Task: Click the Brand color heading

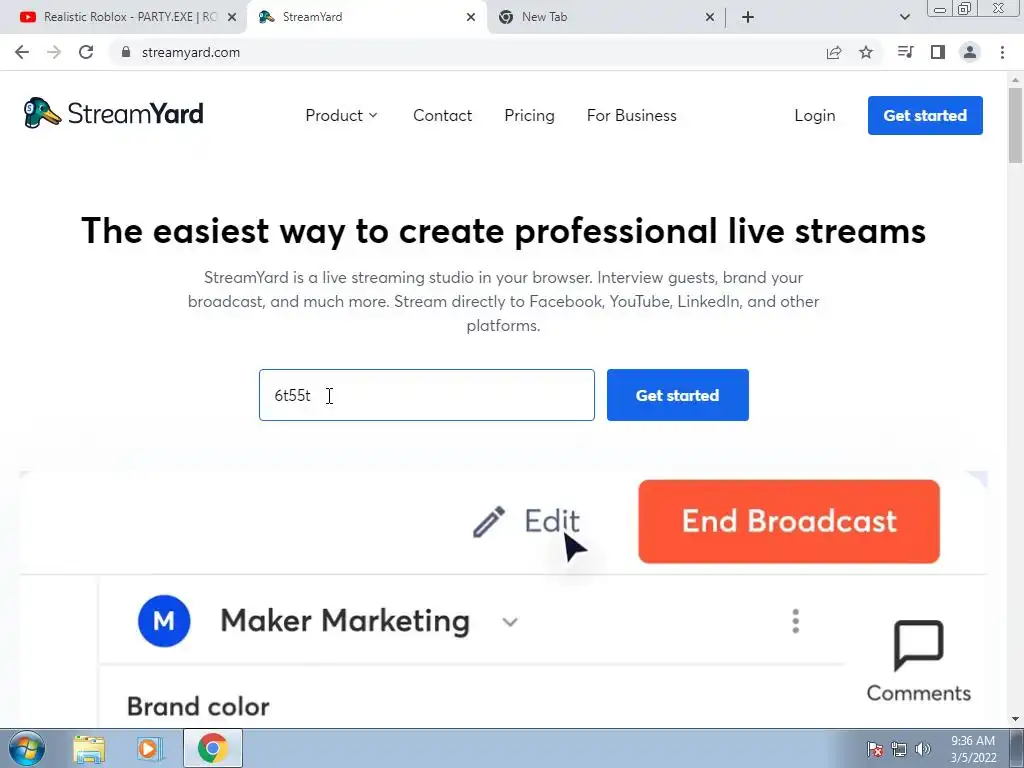Action: (198, 707)
